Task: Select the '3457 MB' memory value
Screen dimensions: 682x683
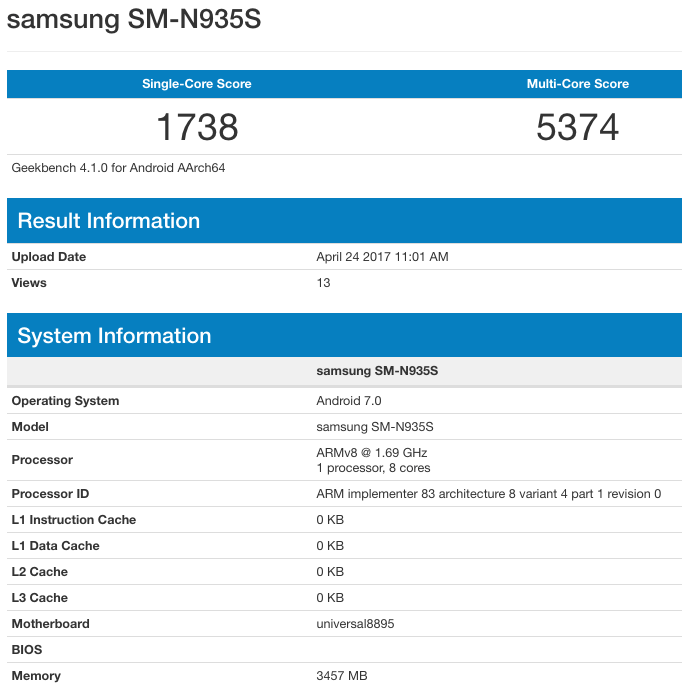Action: (342, 676)
